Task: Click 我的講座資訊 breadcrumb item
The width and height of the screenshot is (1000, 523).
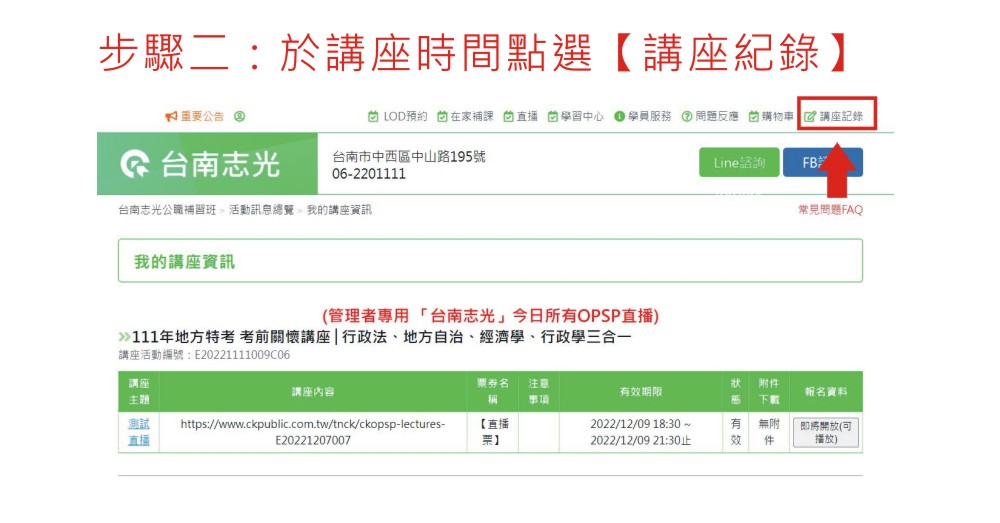Action: (x=339, y=210)
